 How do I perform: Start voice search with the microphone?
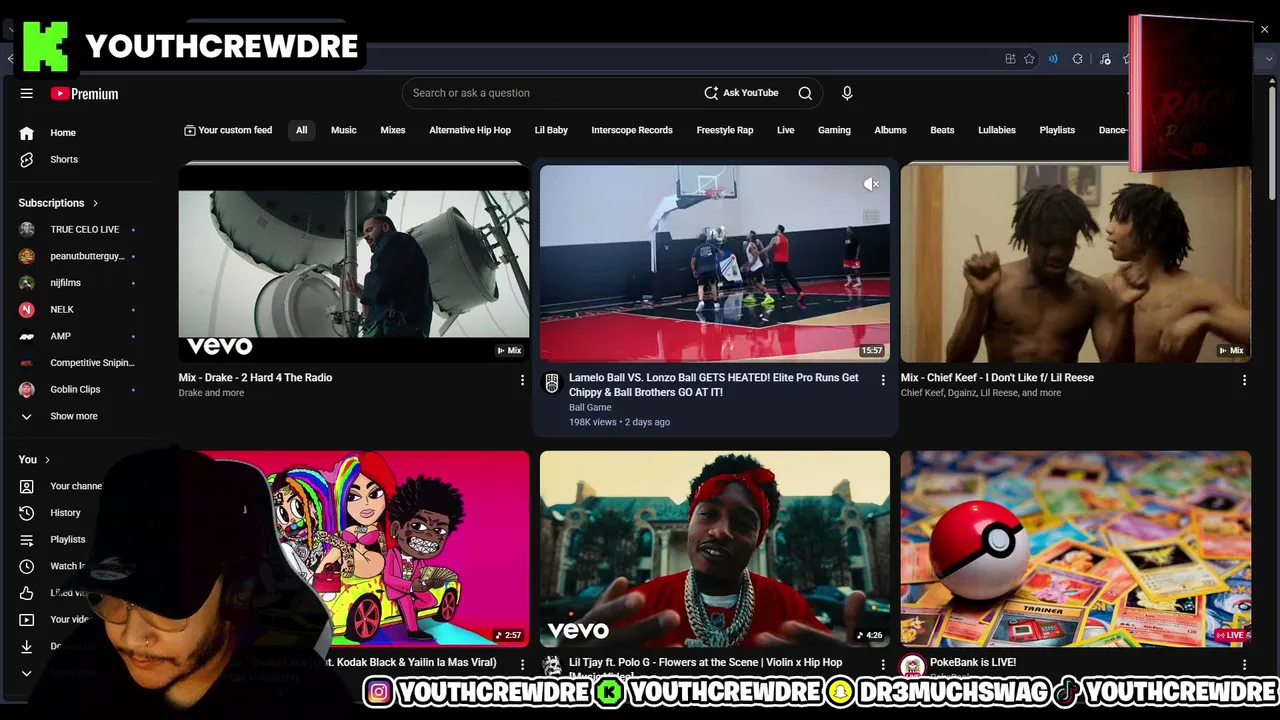[x=847, y=93]
